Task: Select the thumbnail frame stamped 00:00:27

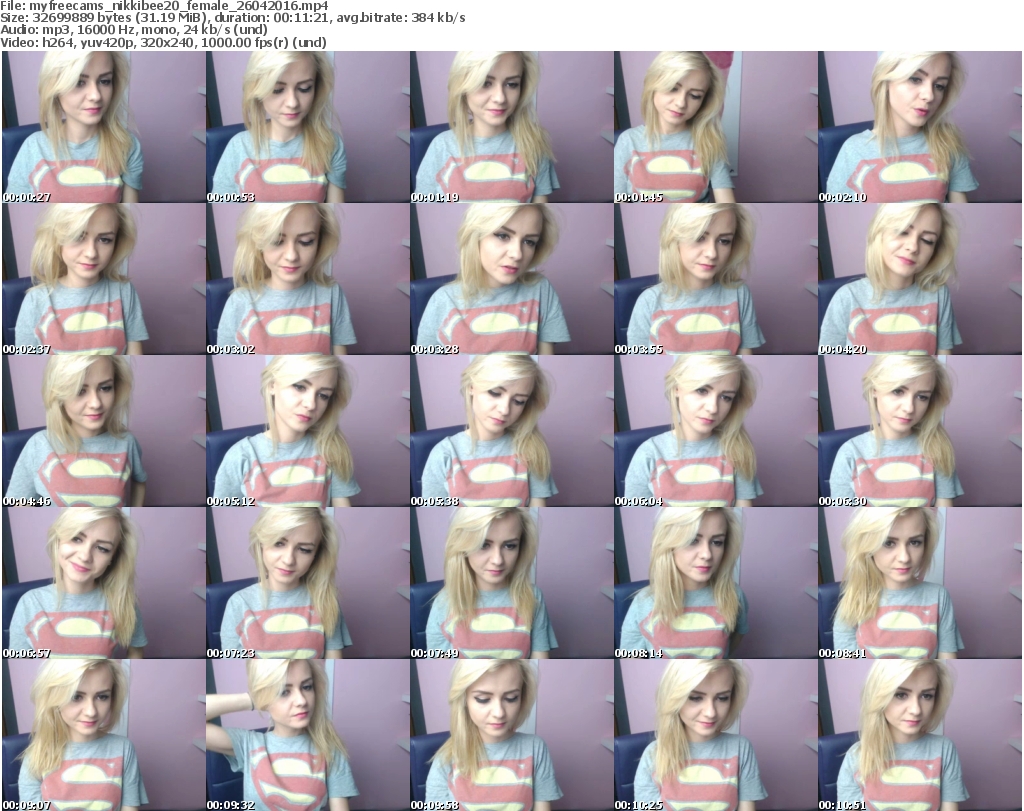Action: [x=104, y=127]
